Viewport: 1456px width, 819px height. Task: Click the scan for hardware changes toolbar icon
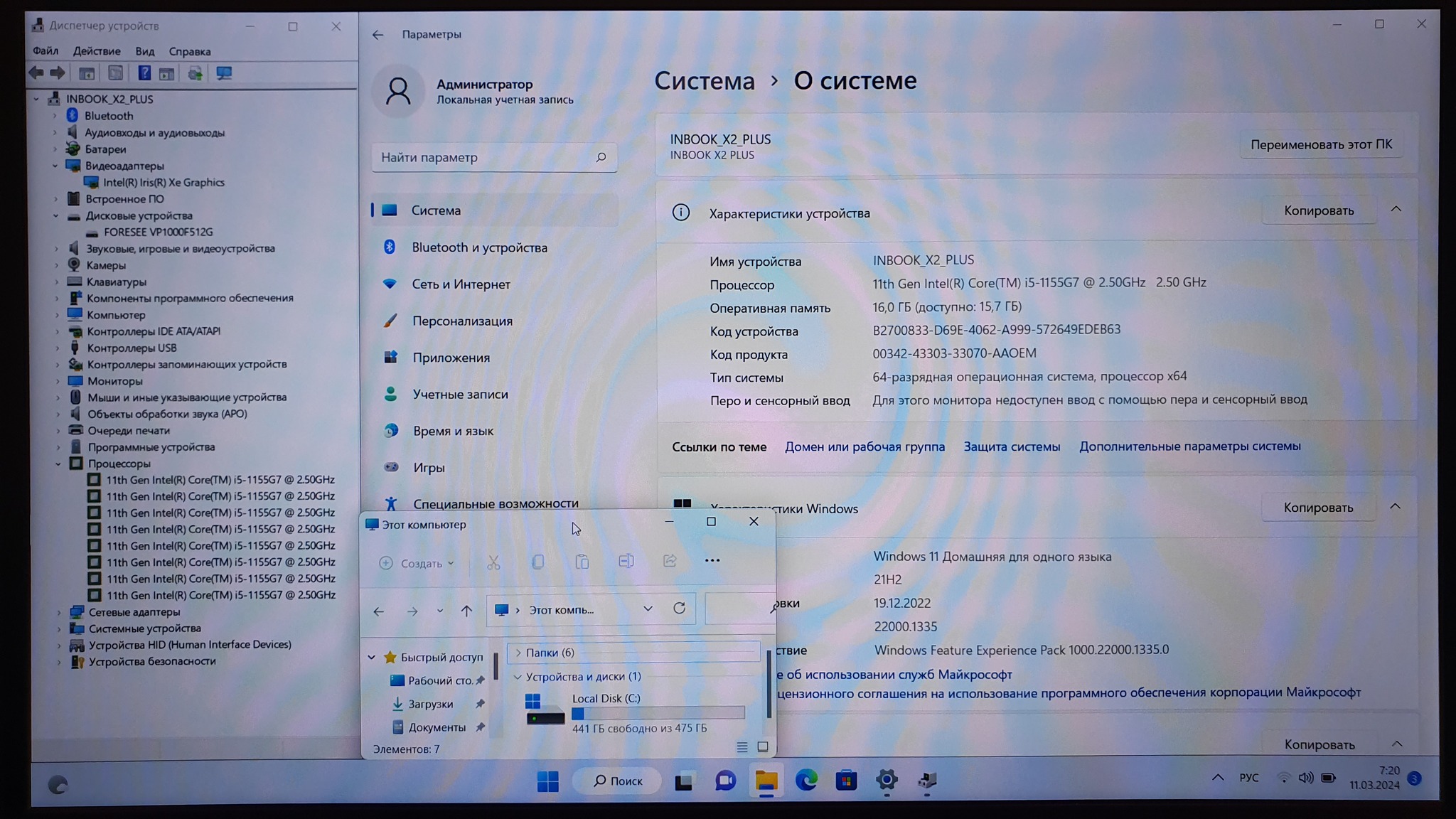(224, 73)
